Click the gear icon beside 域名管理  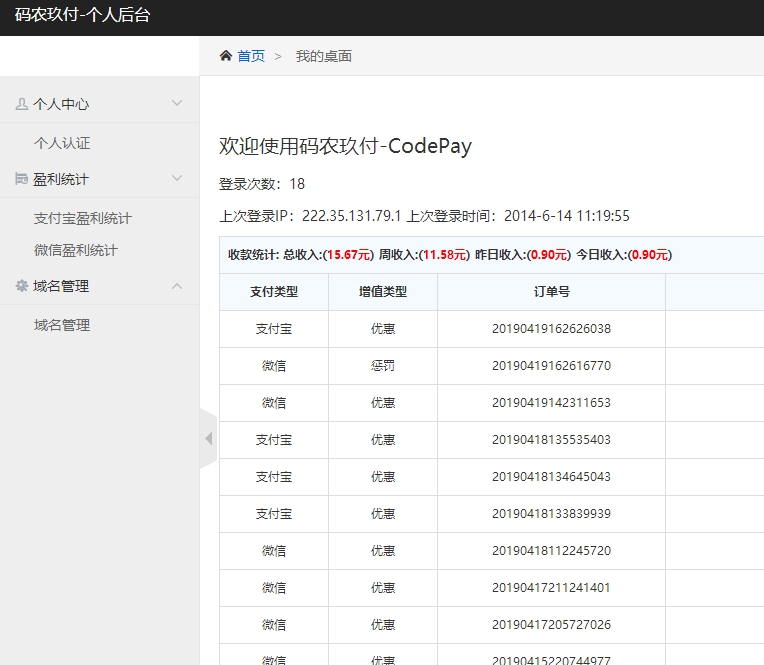(x=21, y=286)
